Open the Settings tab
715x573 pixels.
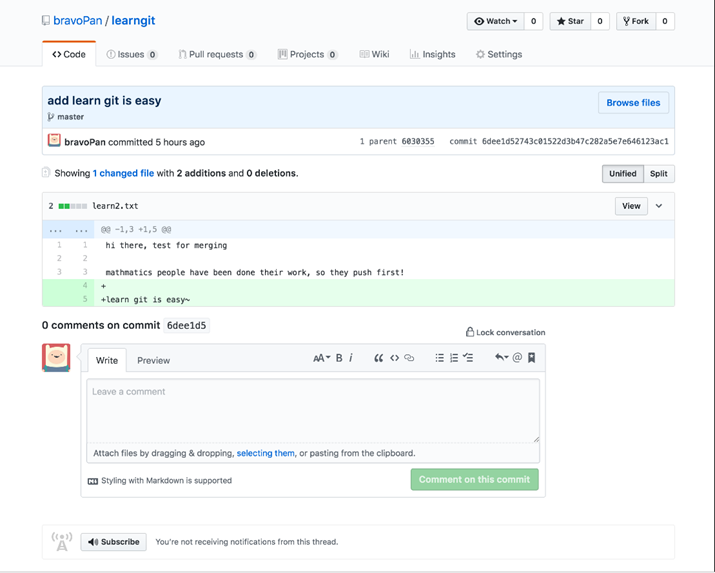499,54
